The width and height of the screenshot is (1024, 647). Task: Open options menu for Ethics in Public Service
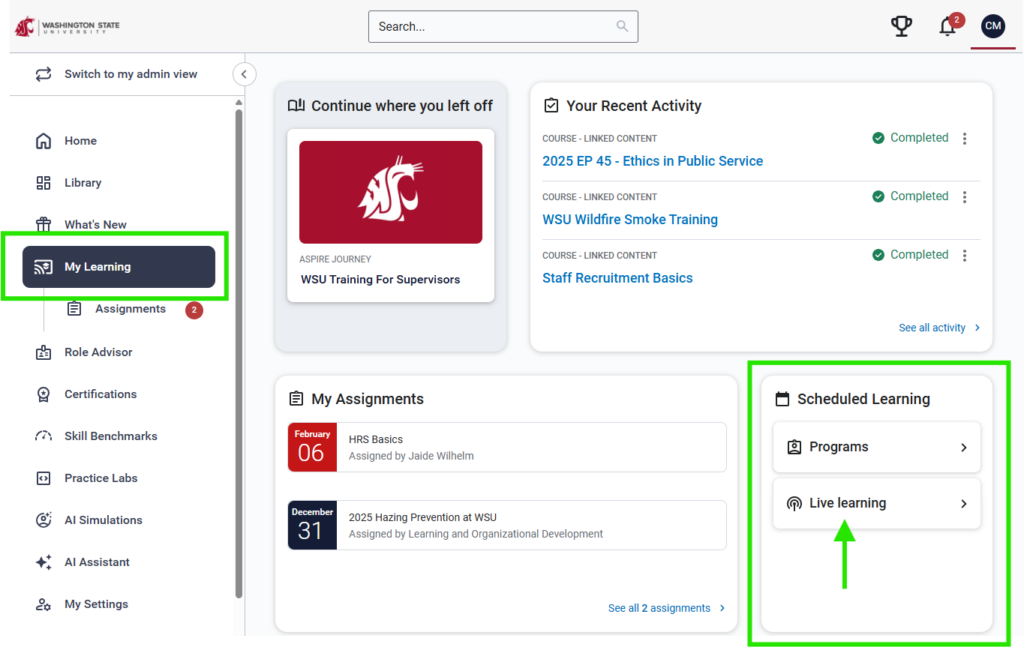click(x=965, y=138)
